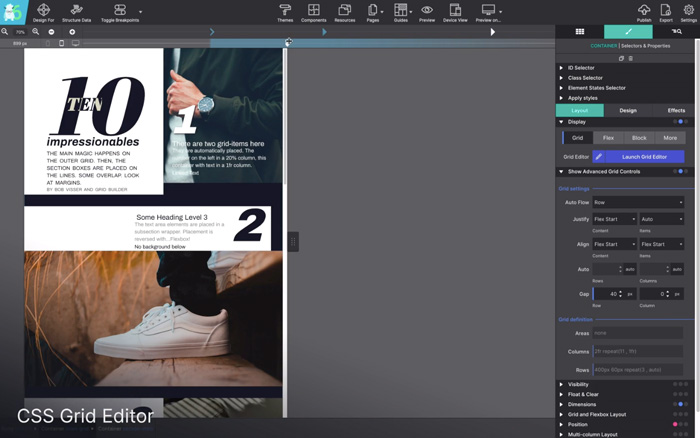Open the Themes panel

285,10
